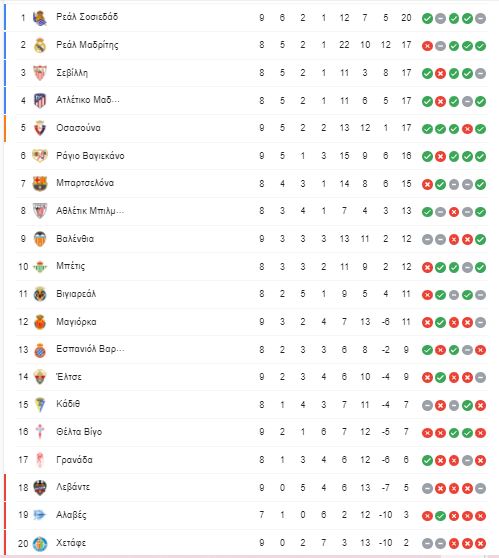Open the Μπαρτσελόνα team link

click(x=85, y=183)
